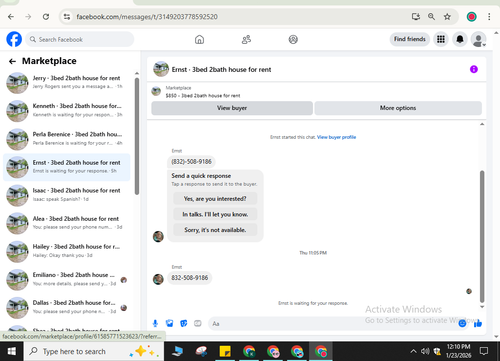Click the taskbar volume speaker icon

pyautogui.click(x=425, y=351)
